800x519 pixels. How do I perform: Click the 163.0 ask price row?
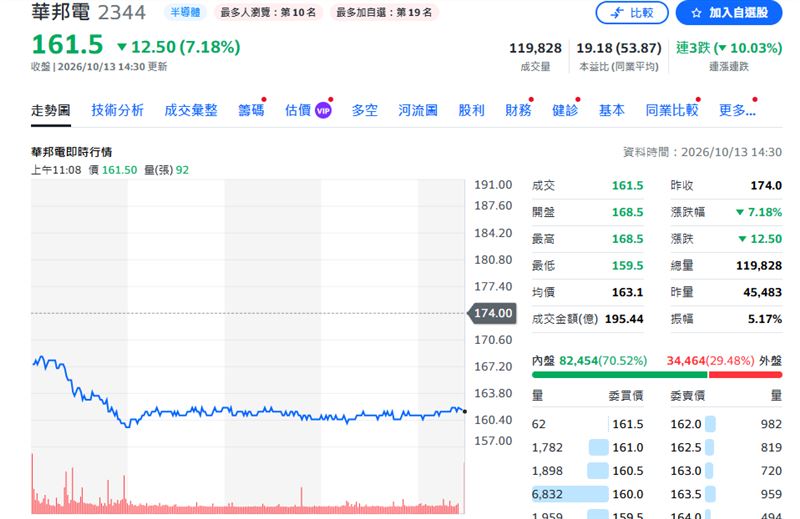click(726, 471)
